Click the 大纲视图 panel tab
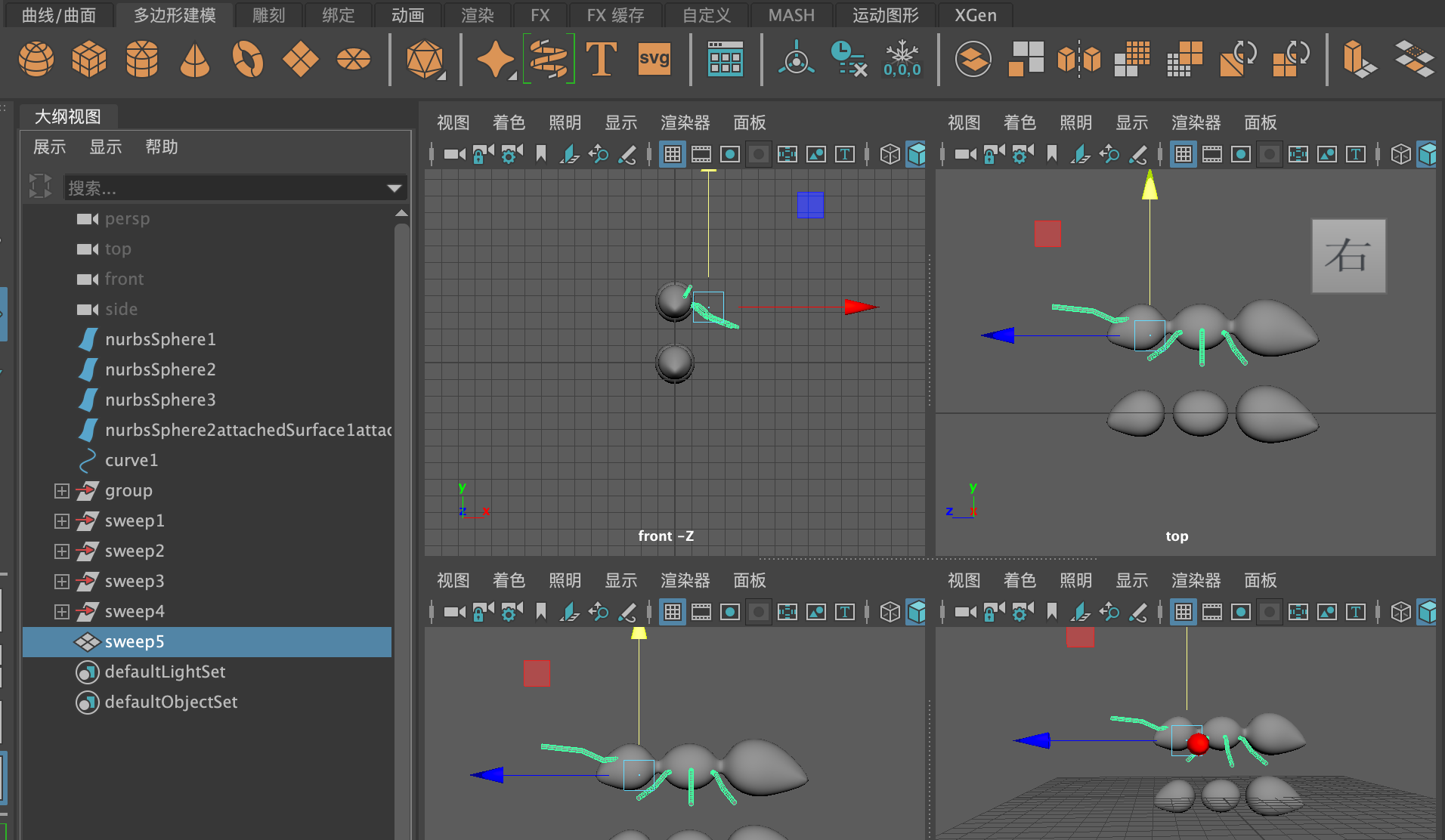Screen dimensions: 1445x840 pos(67,116)
